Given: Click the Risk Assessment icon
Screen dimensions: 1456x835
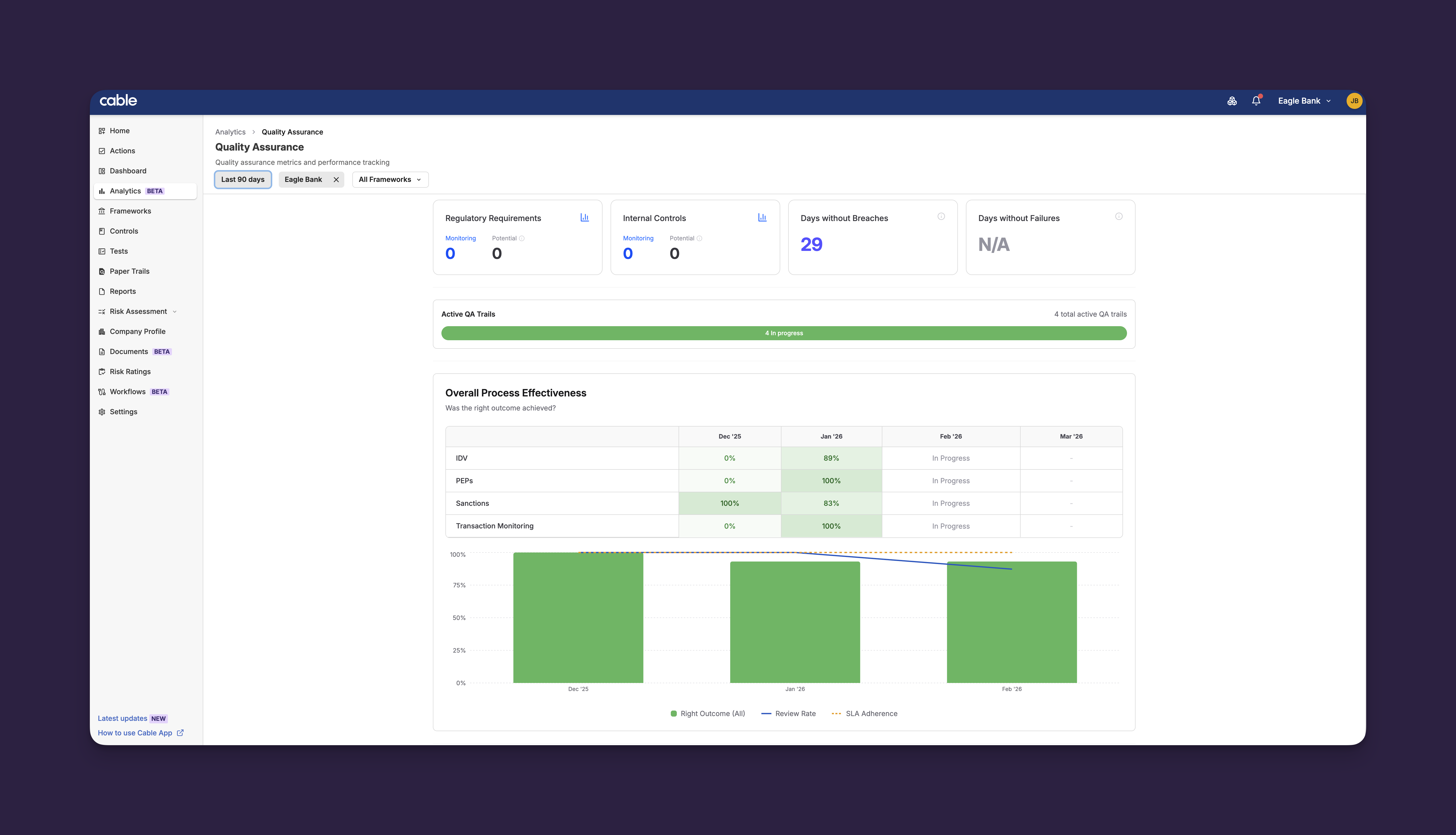Looking at the screenshot, I should pyautogui.click(x=101, y=311).
